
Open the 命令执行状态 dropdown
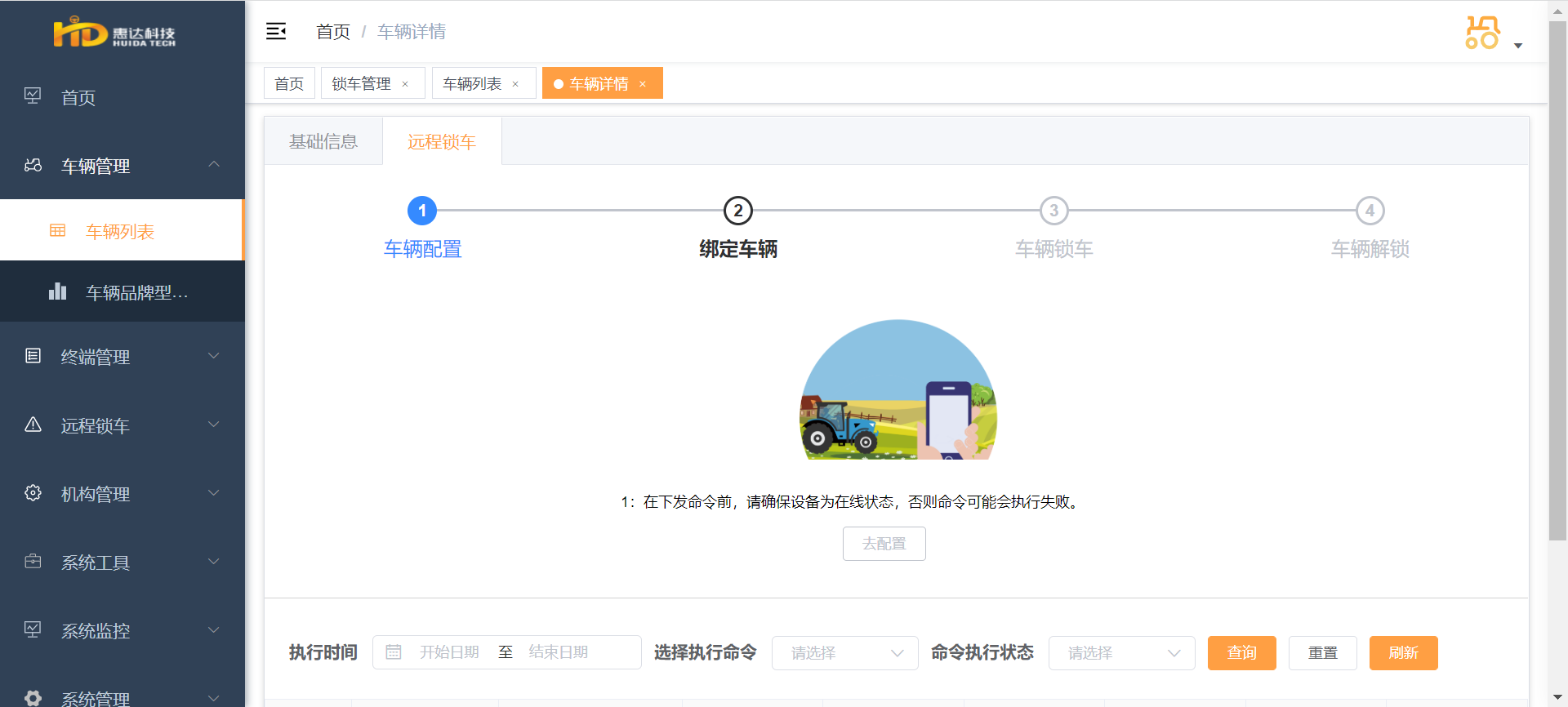[x=1122, y=653]
